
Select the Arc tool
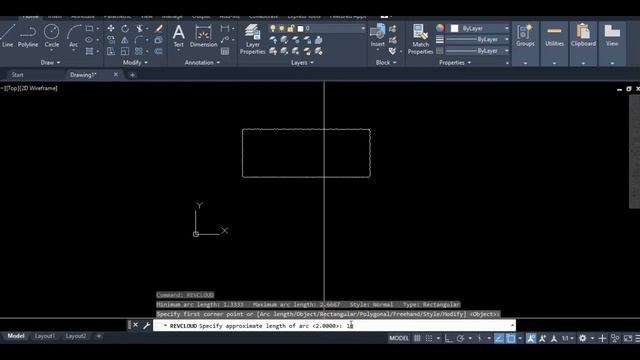(73, 36)
